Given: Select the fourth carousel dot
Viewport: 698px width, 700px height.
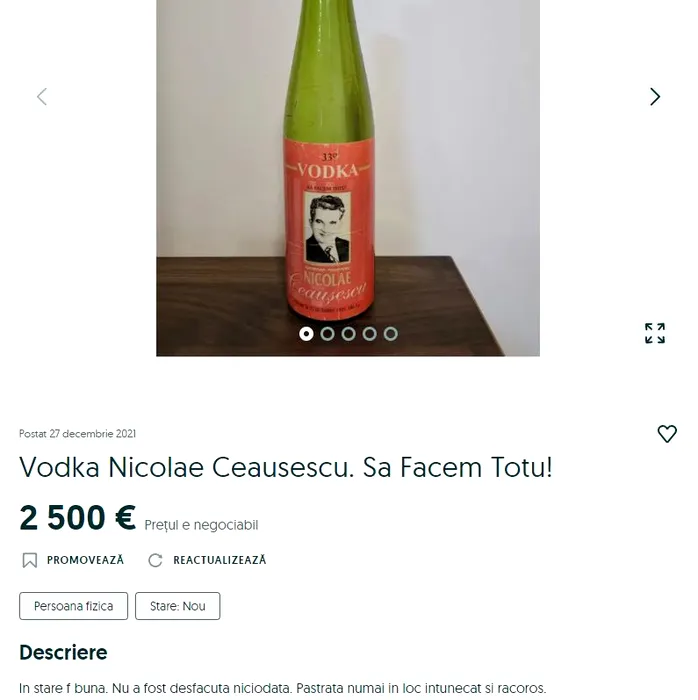Looking at the screenshot, I should pyautogui.click(x=369, y=334).
